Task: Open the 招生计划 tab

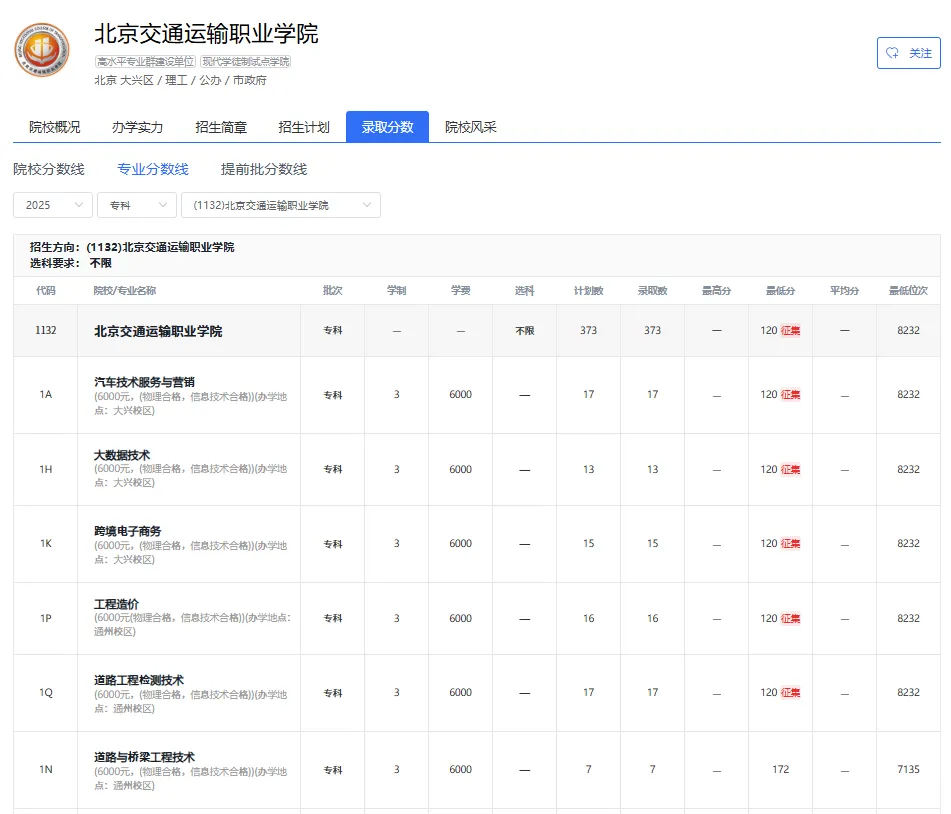Action: click(x=304, y=127)
